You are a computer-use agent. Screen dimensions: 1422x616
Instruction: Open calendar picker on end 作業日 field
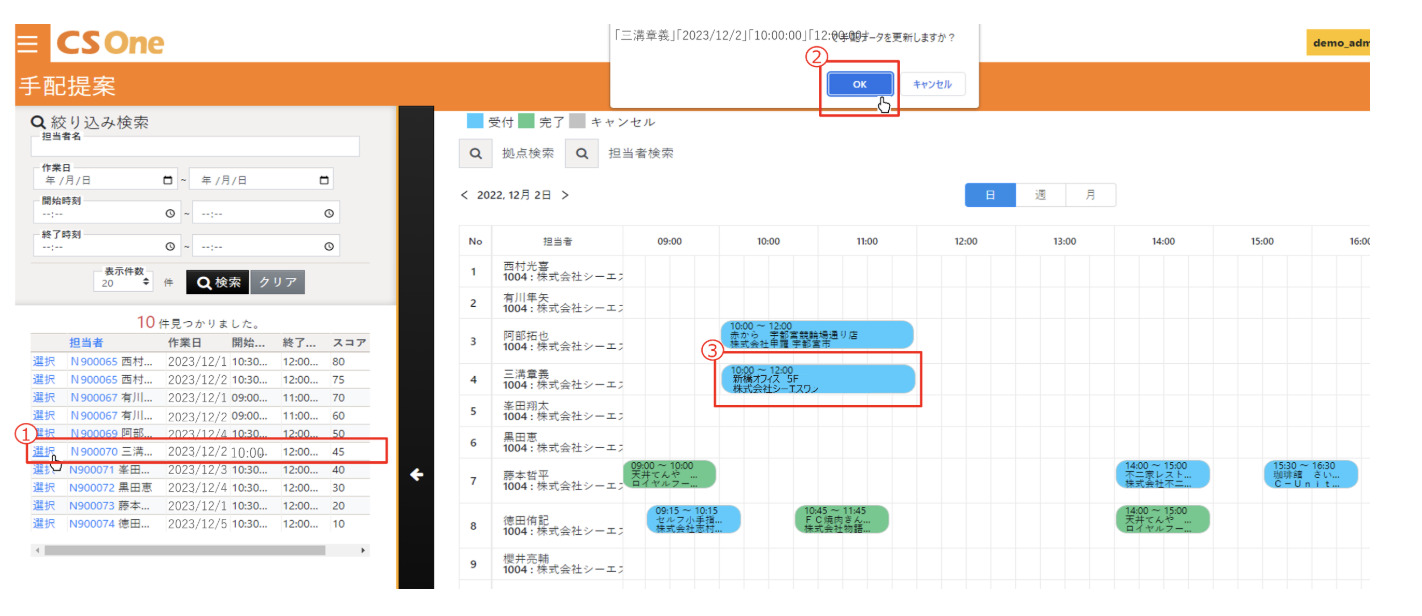[x=323, y=180]
